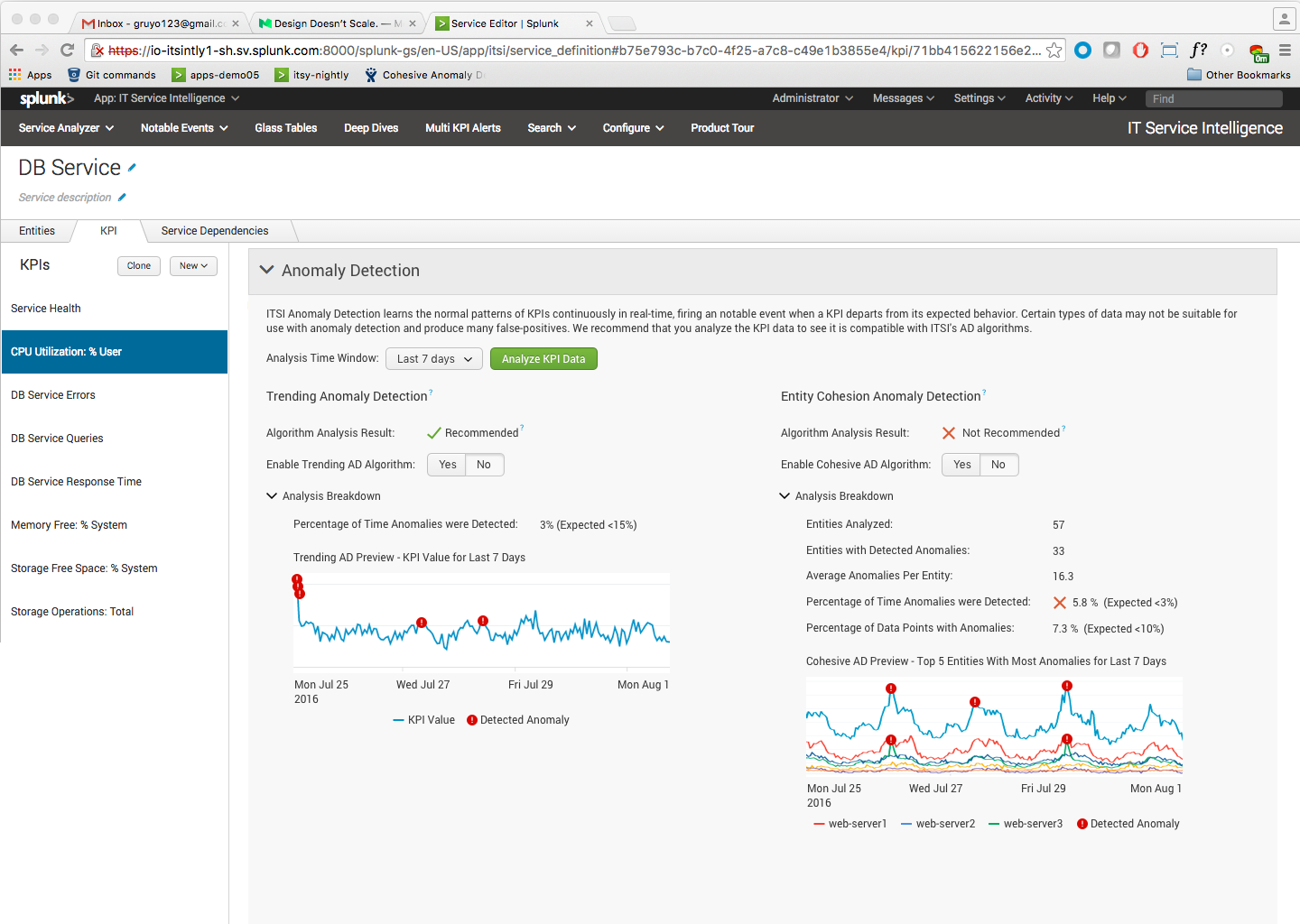Select the KPI tab

[108, 231]
